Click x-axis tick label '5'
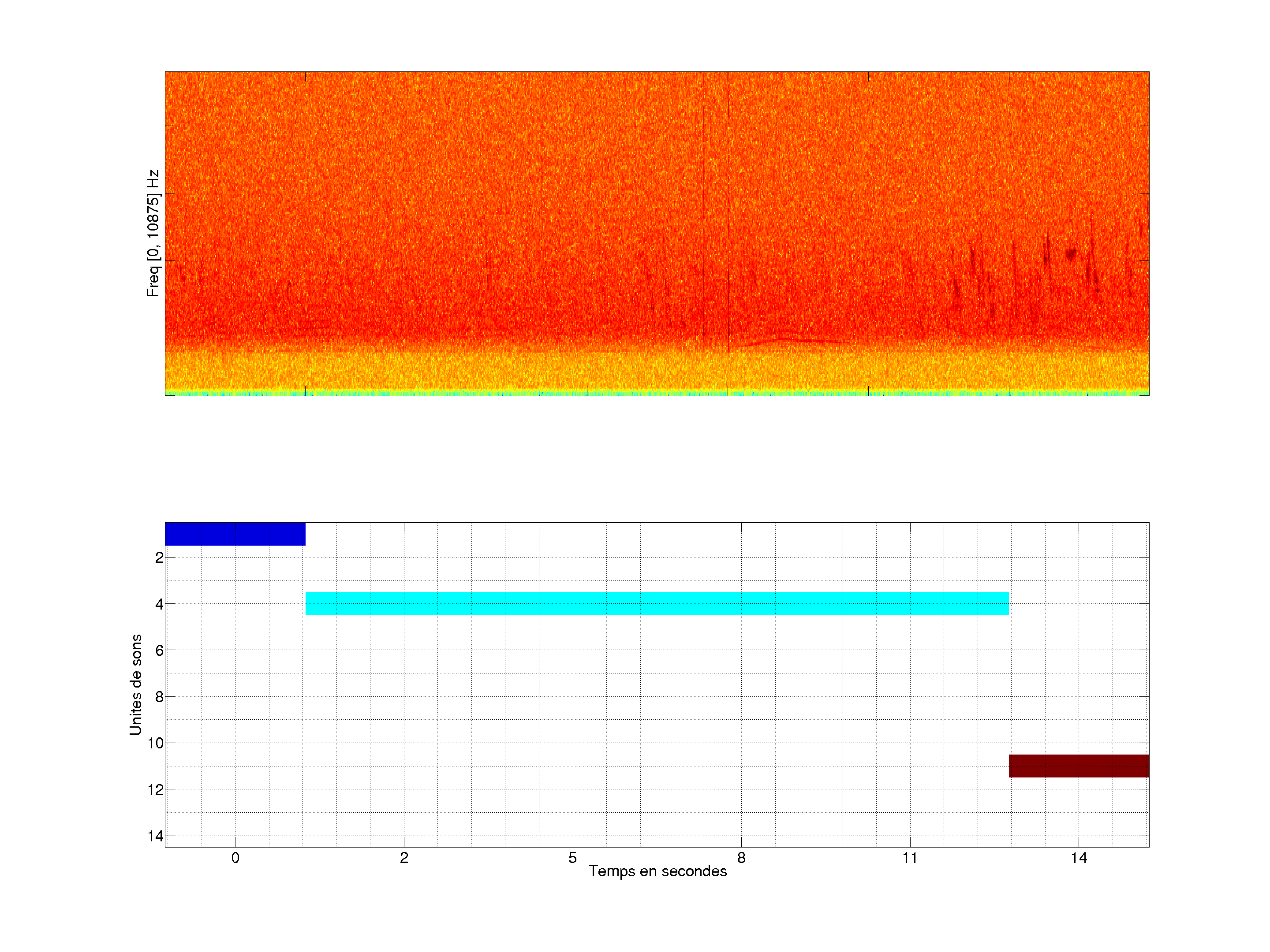 coord(572,858)
